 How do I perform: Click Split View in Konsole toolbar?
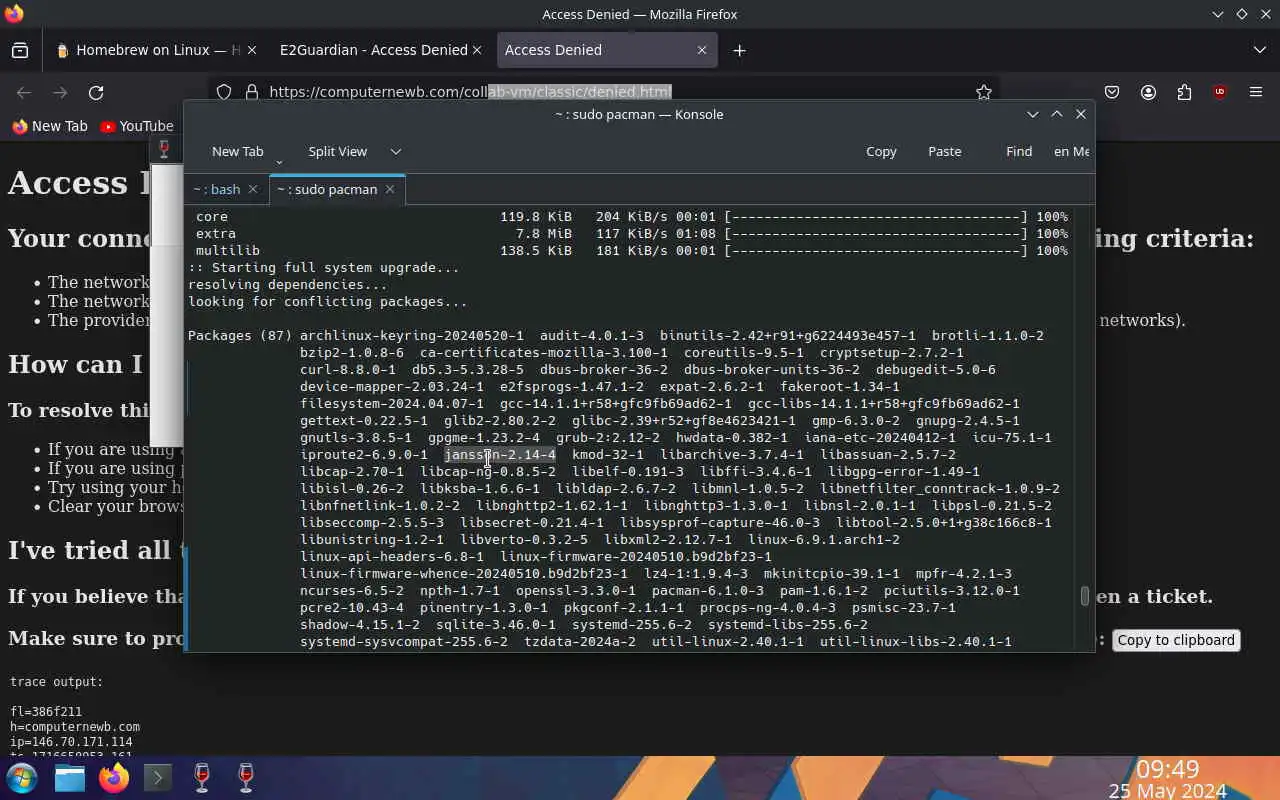[x=337, y=151]
